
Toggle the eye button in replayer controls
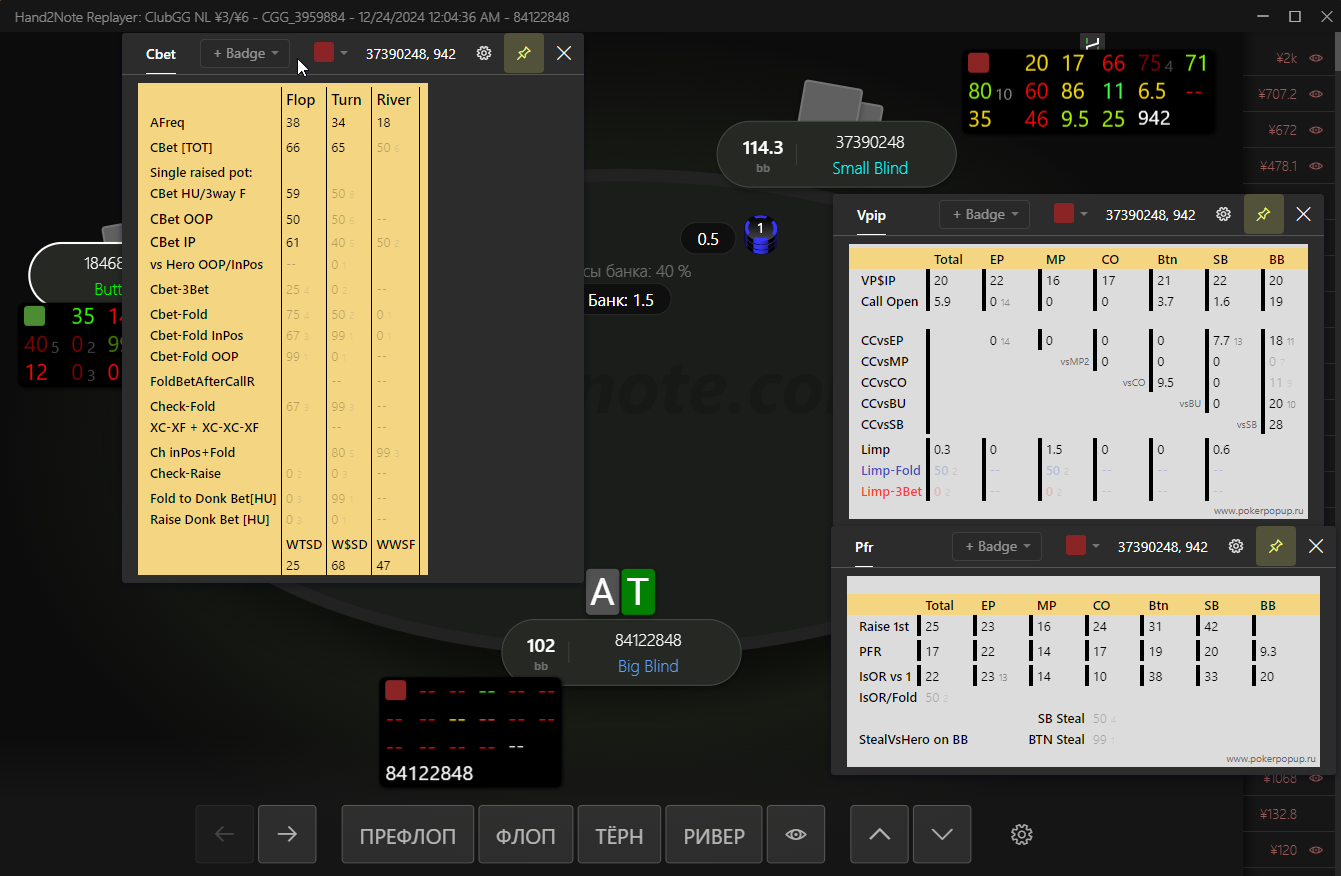(x=796, y=834)
